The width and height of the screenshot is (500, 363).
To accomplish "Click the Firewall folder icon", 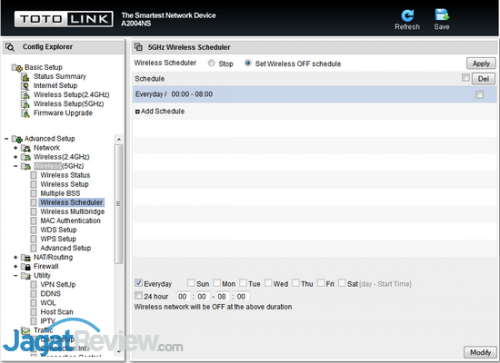I will 26,267.
